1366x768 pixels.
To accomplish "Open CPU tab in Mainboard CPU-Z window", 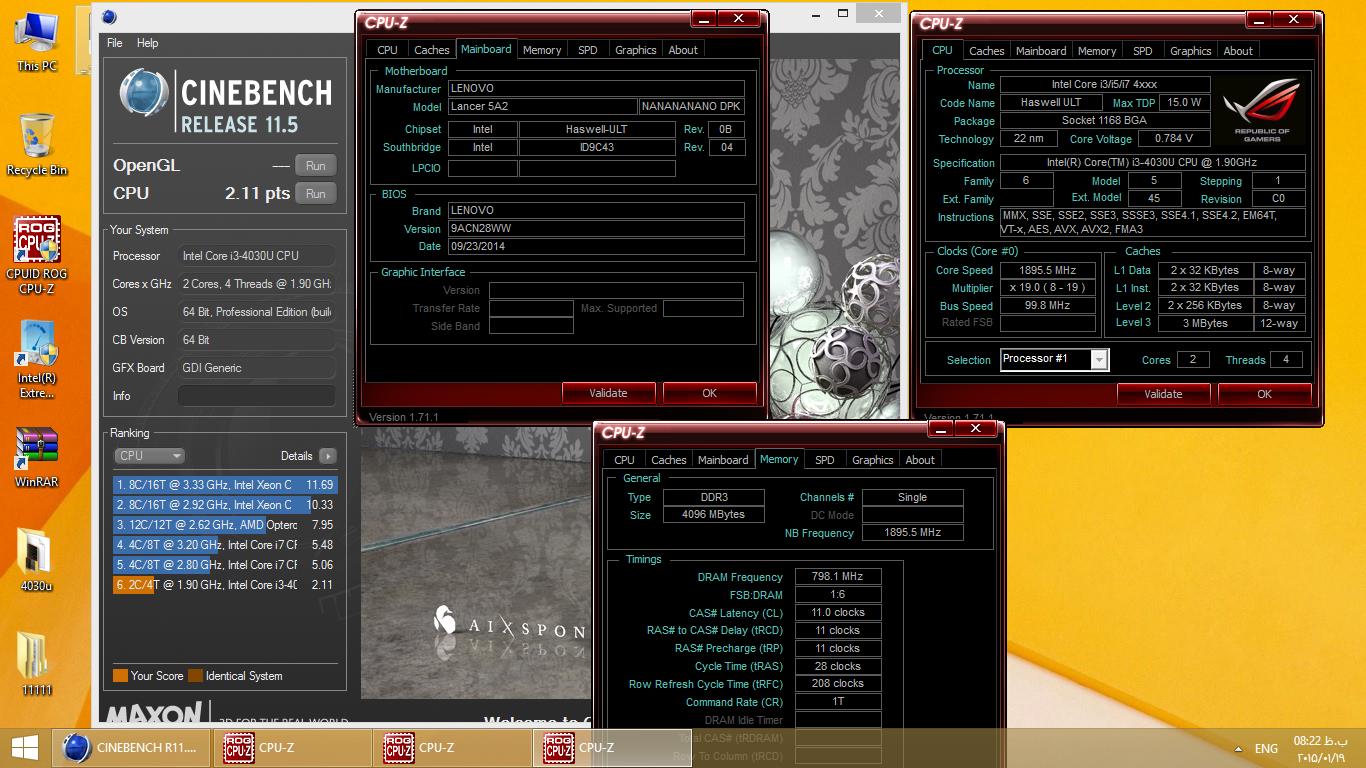I will coord(388,50).
